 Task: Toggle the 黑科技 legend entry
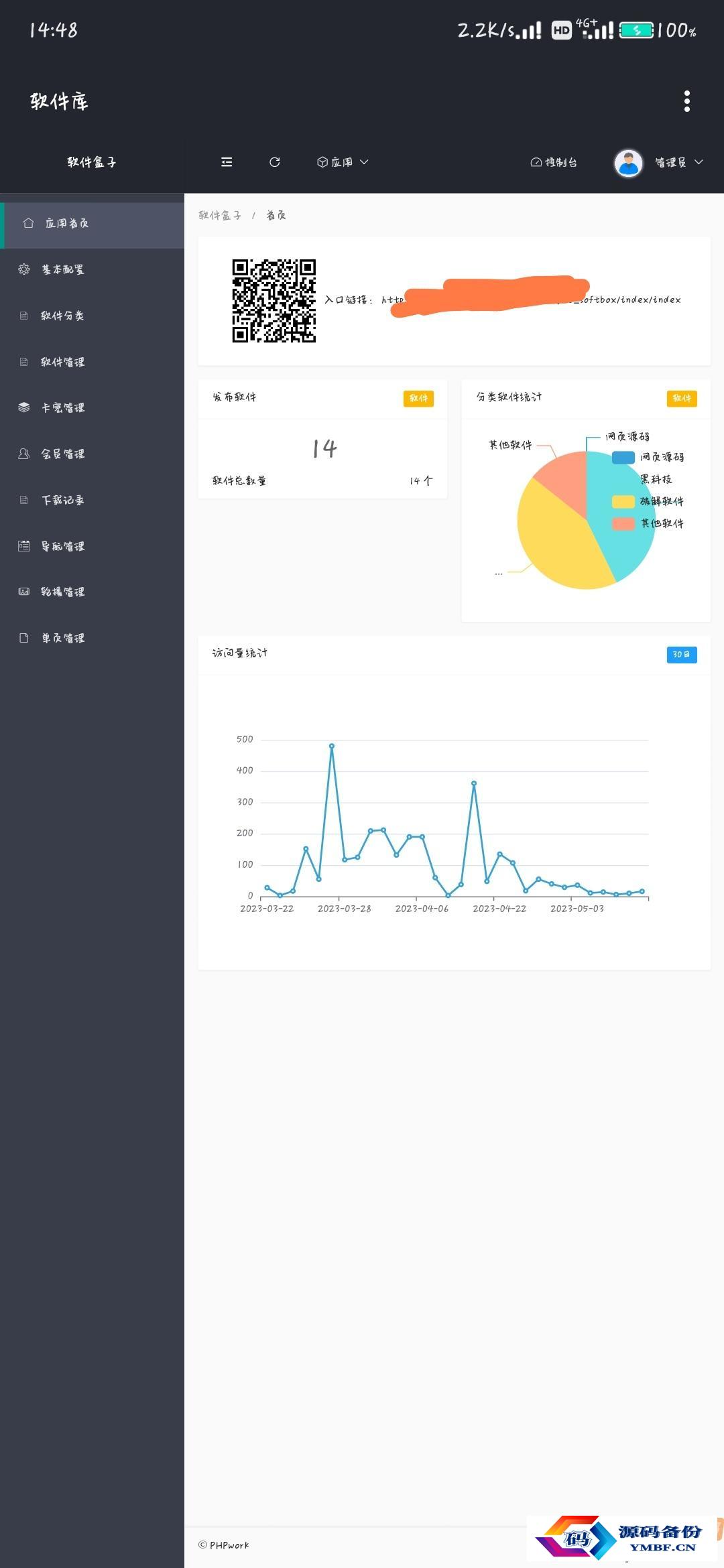pyautogui.click(x=656, y=479)
